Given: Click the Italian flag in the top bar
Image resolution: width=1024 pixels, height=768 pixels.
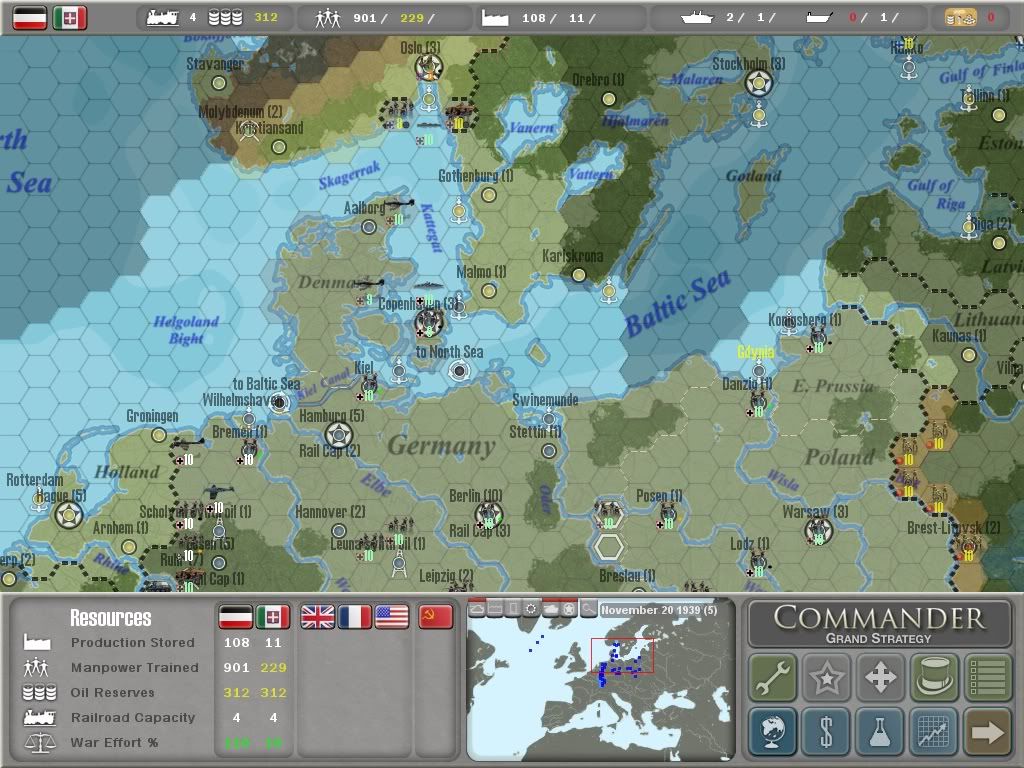Looking at the screenshot, I should [x=70, y=18].
